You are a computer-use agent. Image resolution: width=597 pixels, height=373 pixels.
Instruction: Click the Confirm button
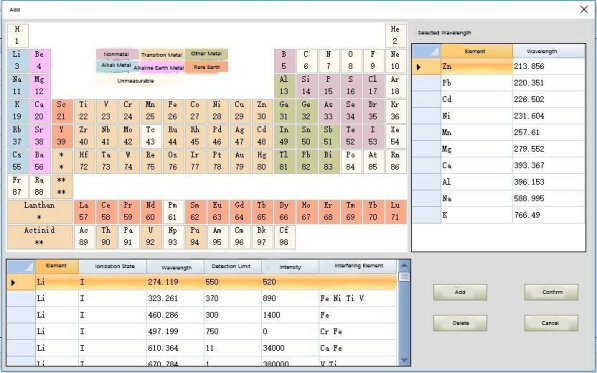pos(551,292)
